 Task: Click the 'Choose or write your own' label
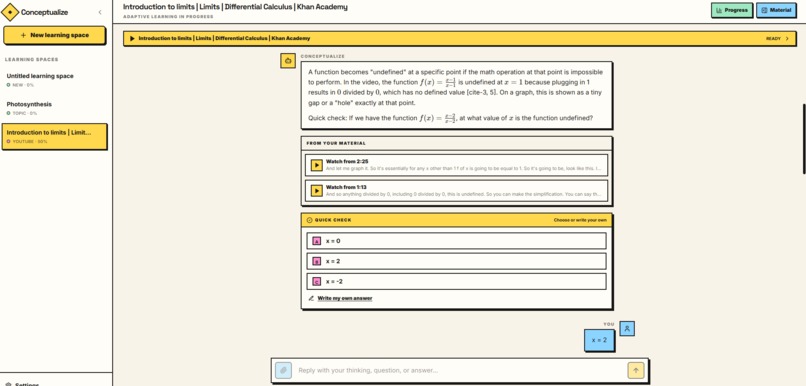coord(580,220)
